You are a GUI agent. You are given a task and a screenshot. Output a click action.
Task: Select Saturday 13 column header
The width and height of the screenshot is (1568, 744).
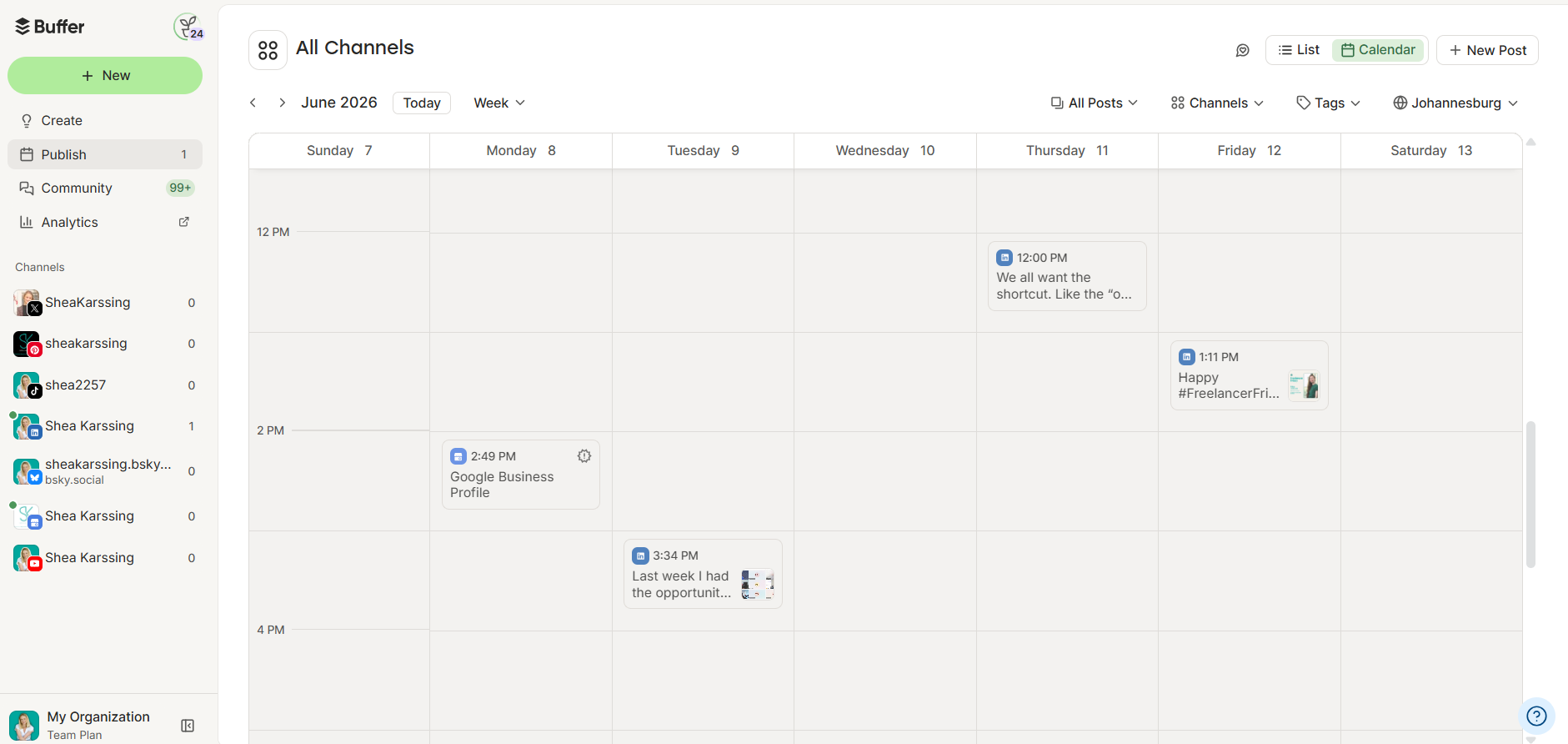(x=1431, y=151)
